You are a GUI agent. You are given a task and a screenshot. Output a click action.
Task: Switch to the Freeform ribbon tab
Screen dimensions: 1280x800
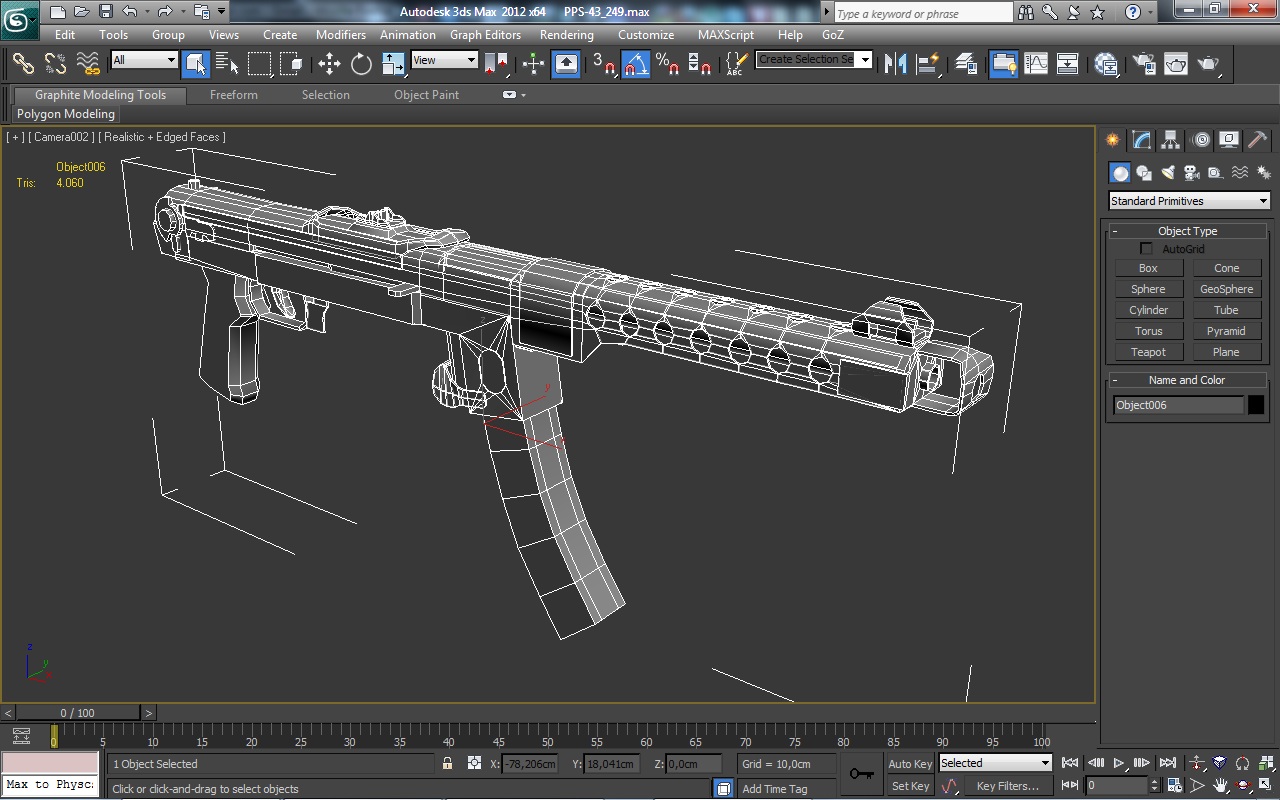[234, 95]
